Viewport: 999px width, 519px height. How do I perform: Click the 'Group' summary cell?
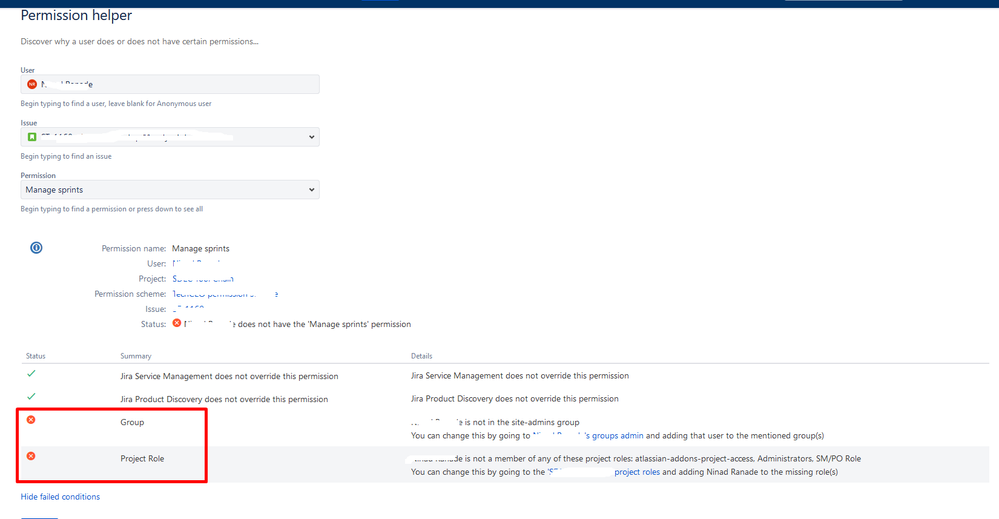[x=132, y=422]
